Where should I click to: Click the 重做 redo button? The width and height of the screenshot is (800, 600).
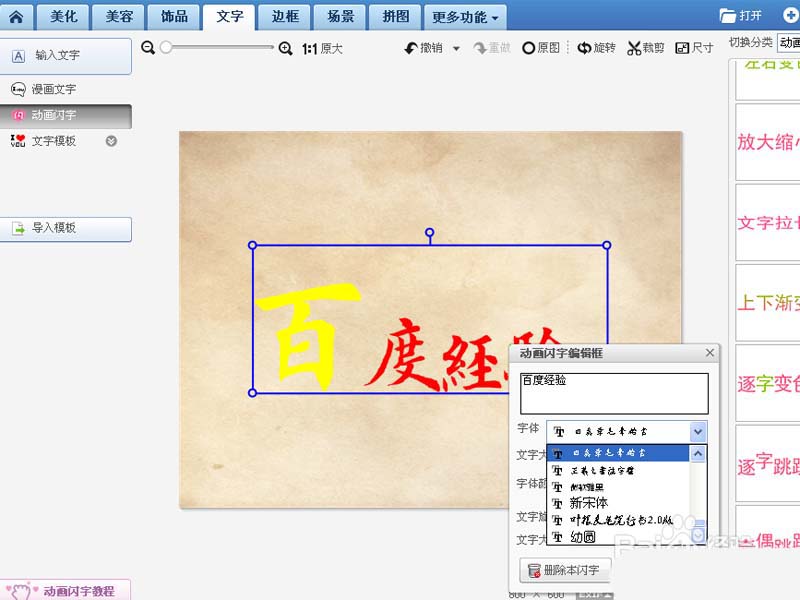[492, 48]
